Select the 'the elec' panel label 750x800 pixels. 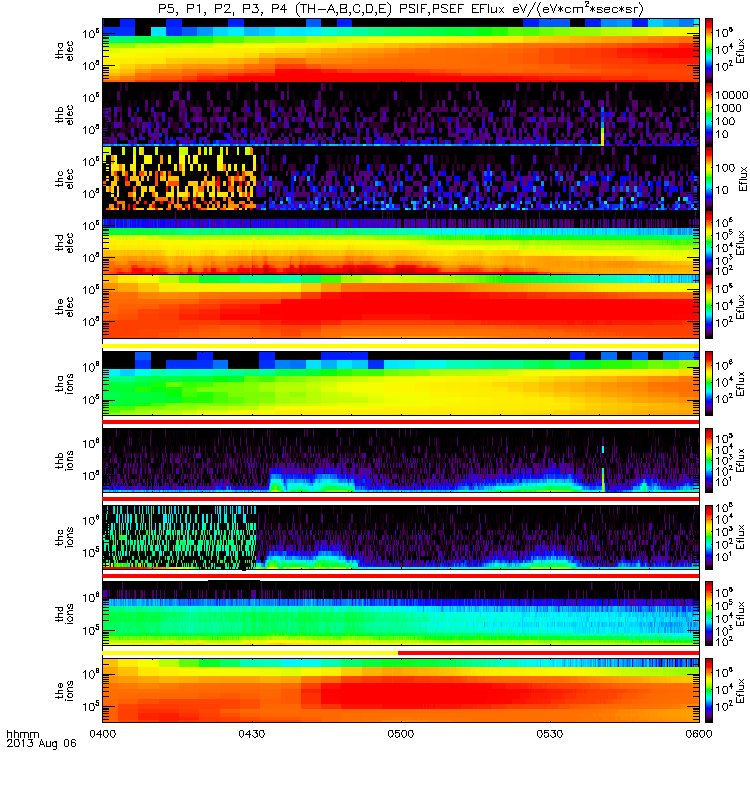click(64, 307)
